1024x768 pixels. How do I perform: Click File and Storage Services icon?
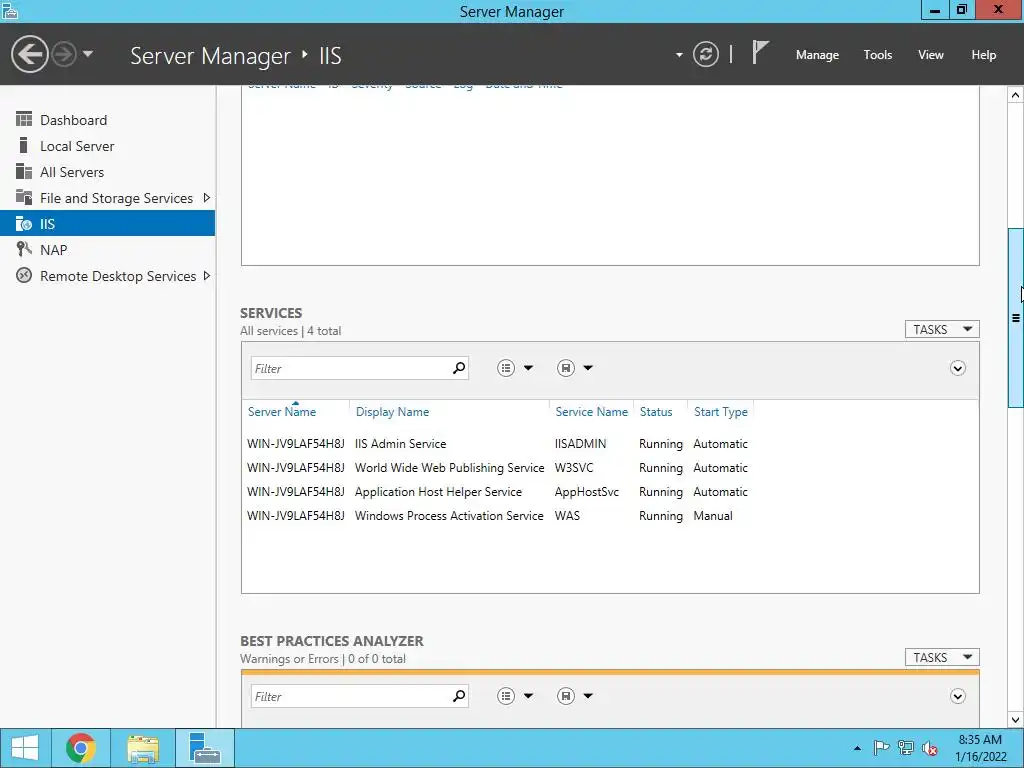click(x=24, y=197)
